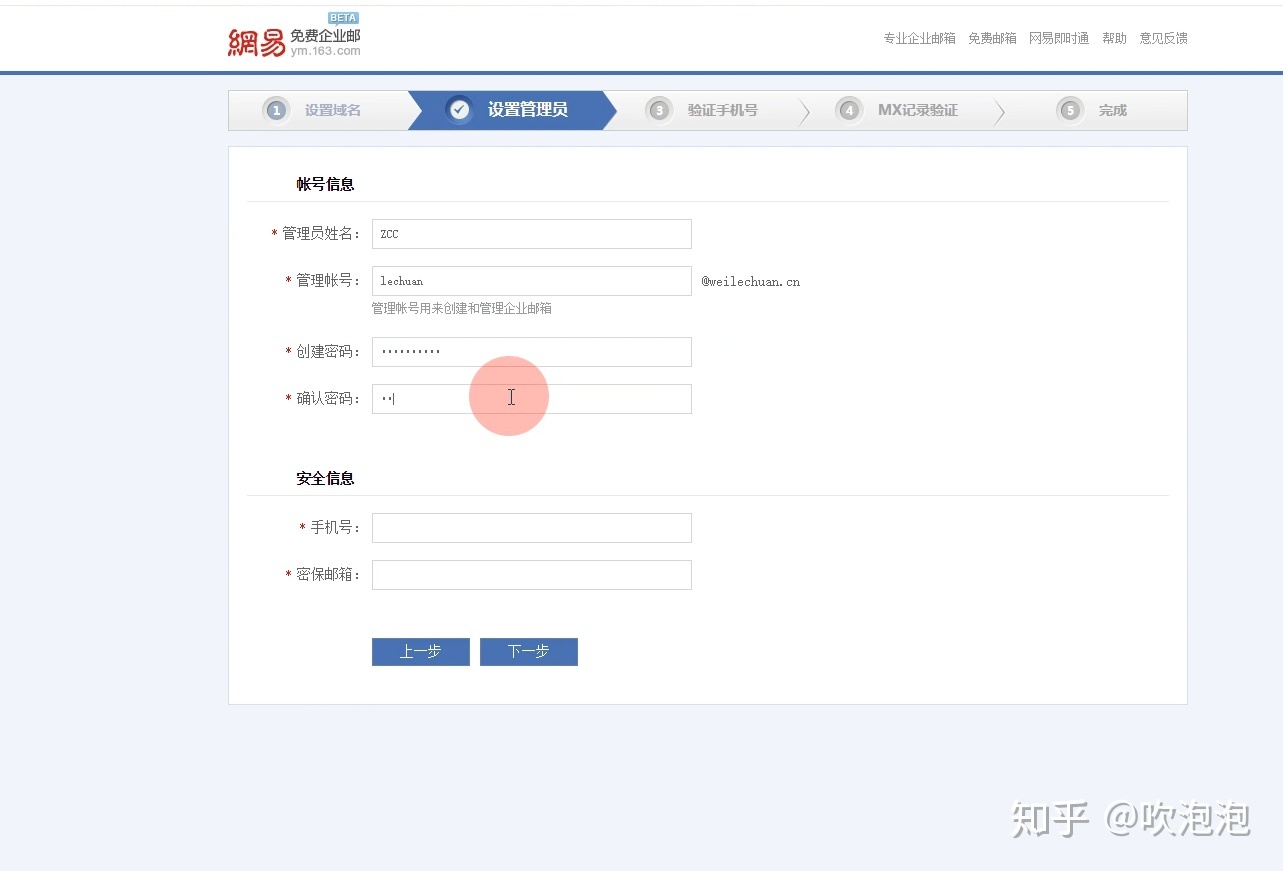1283x871 pixels.
Task: Click the 管理员姓名 field showing ZCC
Action: pos(530,233)
